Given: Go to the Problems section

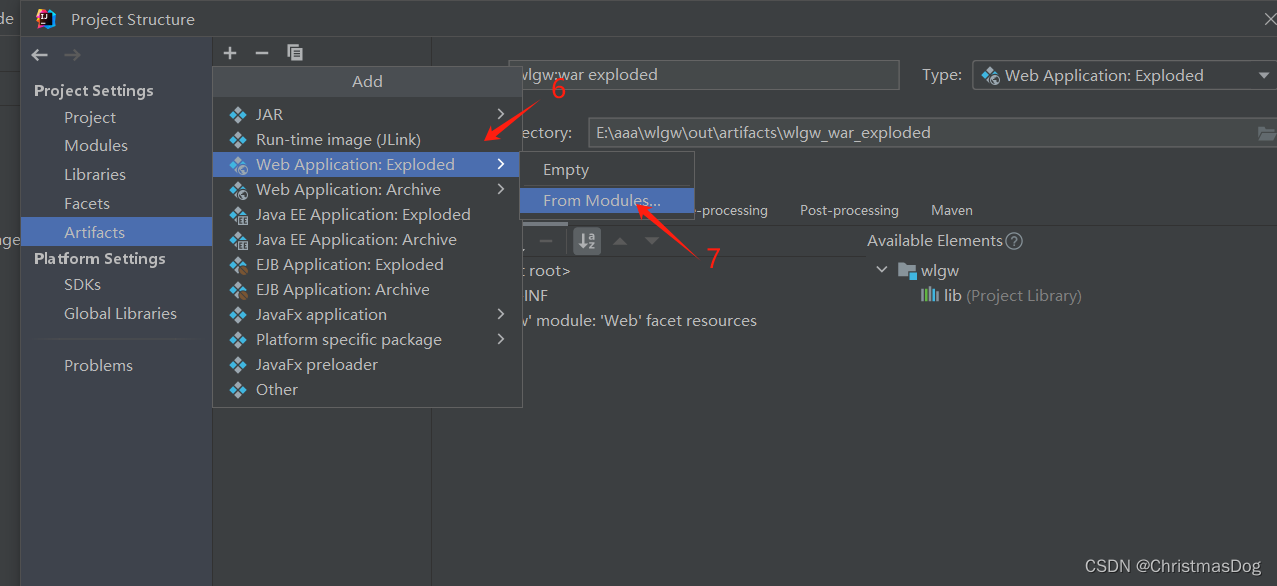Looking at the screenshot, I should 98,365.
